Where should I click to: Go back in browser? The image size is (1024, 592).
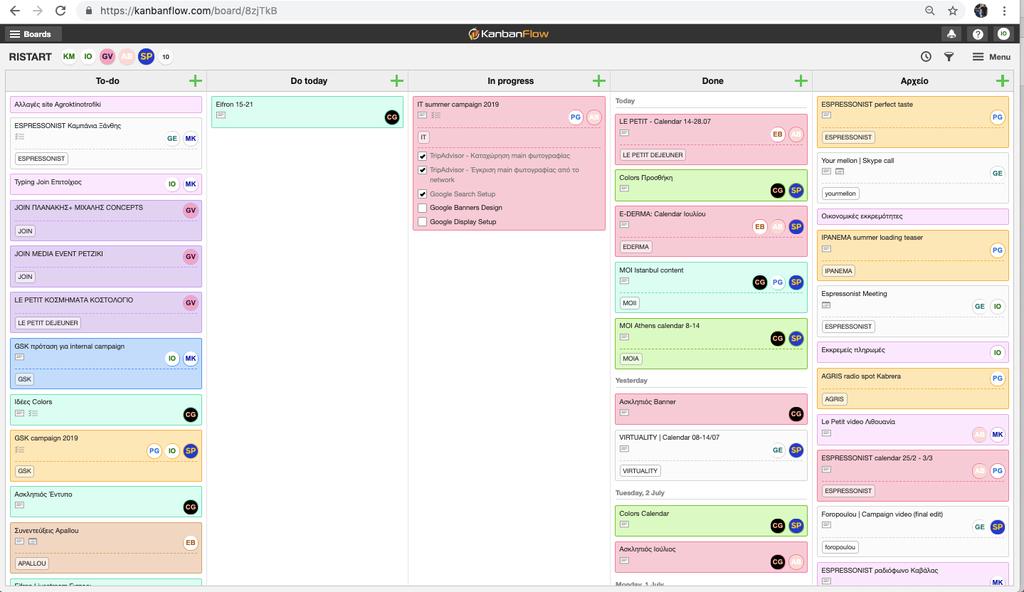14,10
